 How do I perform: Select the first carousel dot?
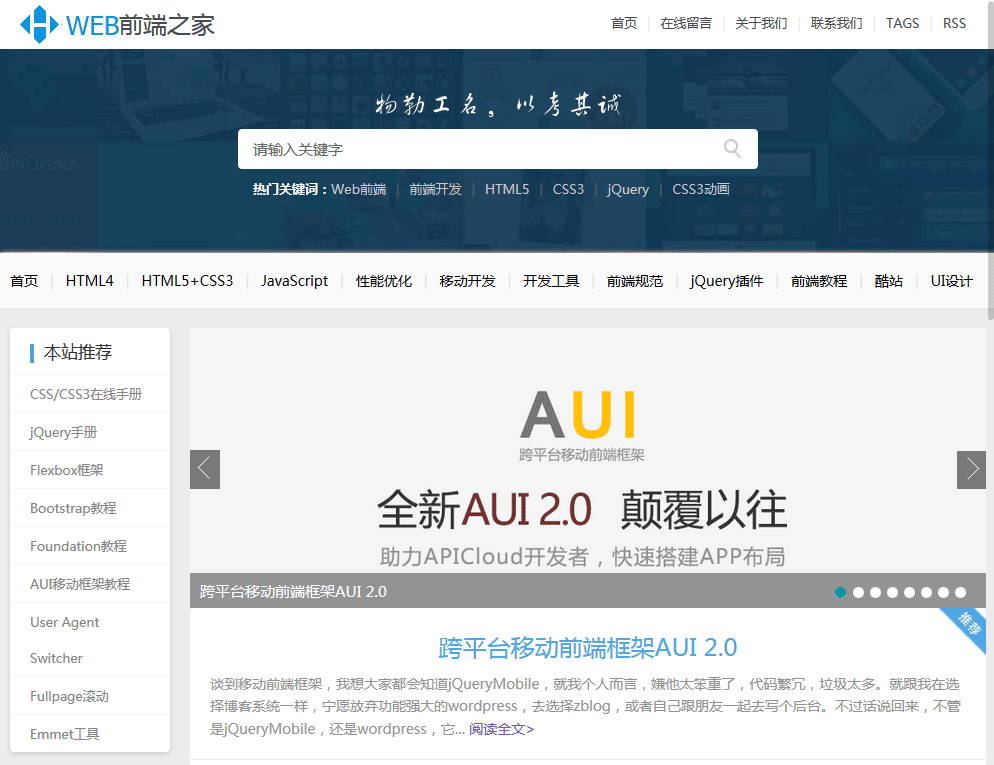click(x=841, y=592)
